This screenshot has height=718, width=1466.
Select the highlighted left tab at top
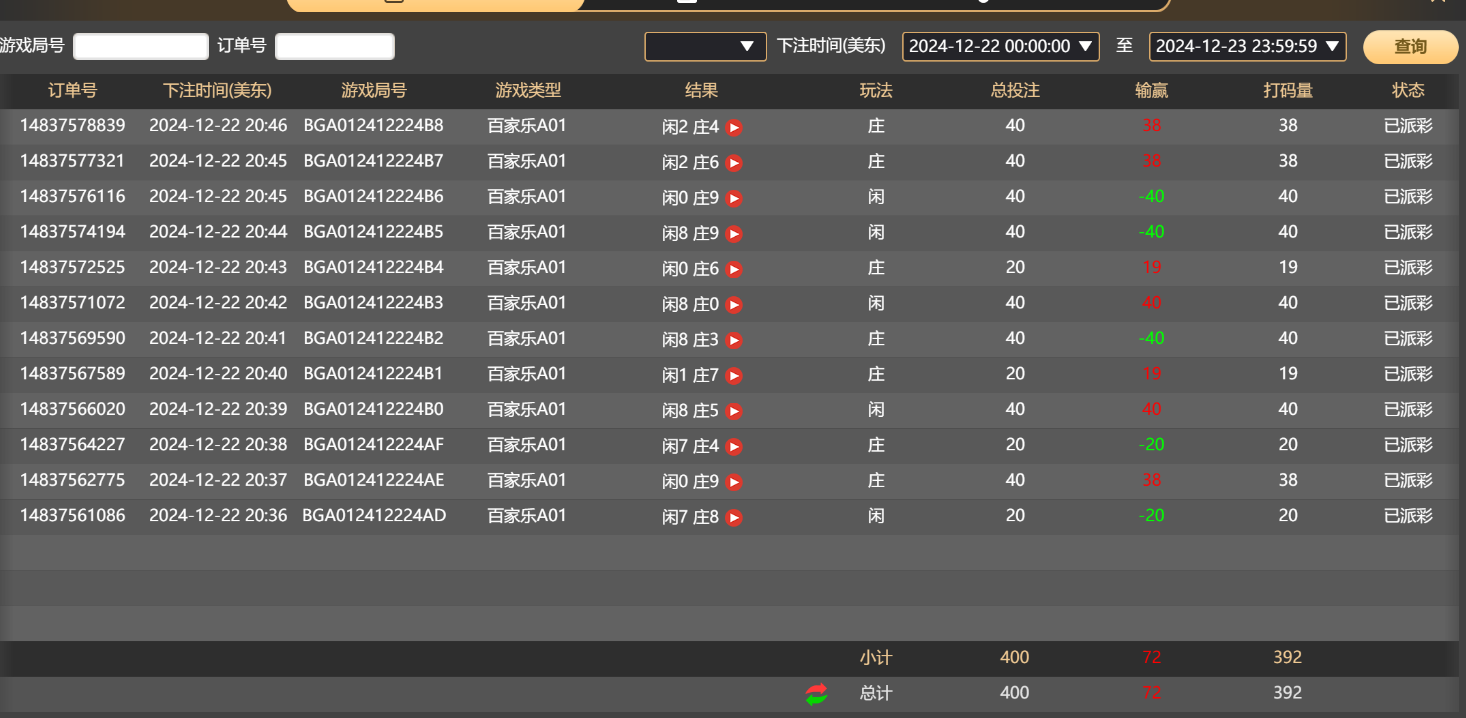click(x=435, y=5)
